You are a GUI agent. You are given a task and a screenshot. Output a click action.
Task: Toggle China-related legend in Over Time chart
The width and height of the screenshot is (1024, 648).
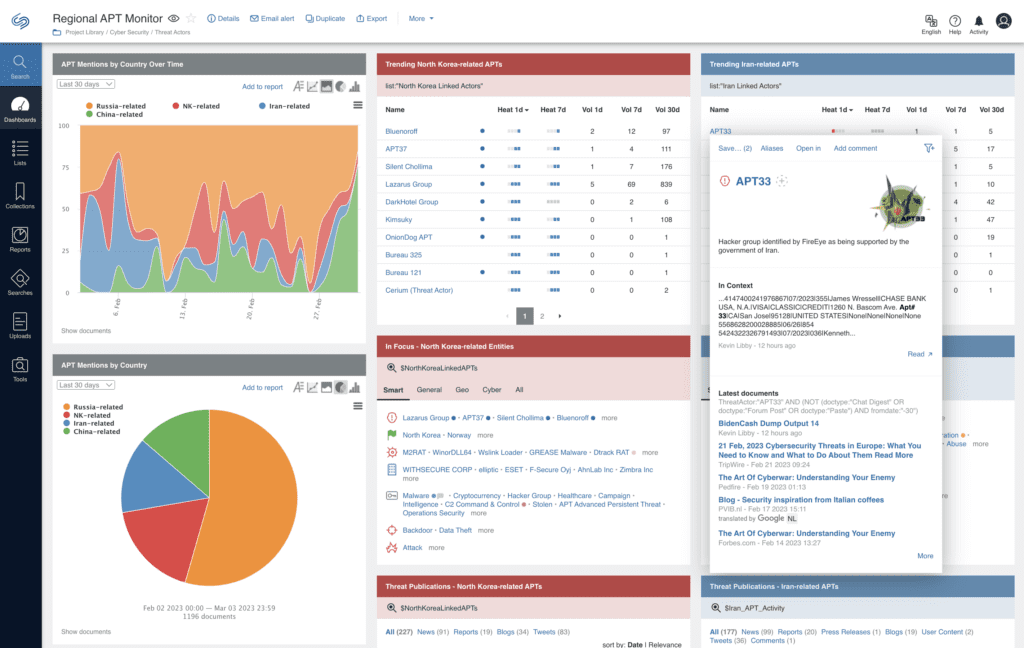(x=114, y=114)
